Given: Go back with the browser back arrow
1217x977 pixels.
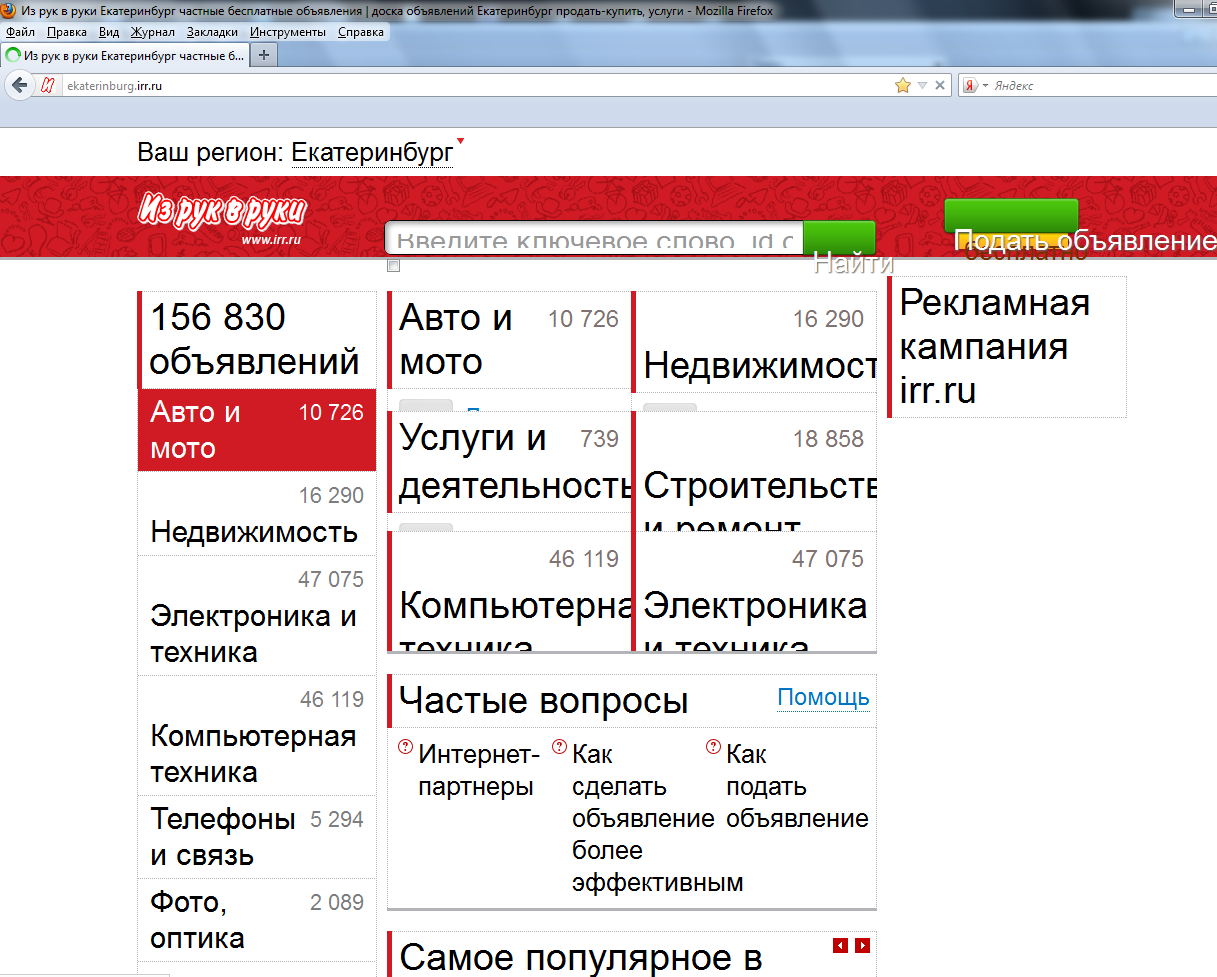Looking at the screenshot, I should (x=19, y=85).
